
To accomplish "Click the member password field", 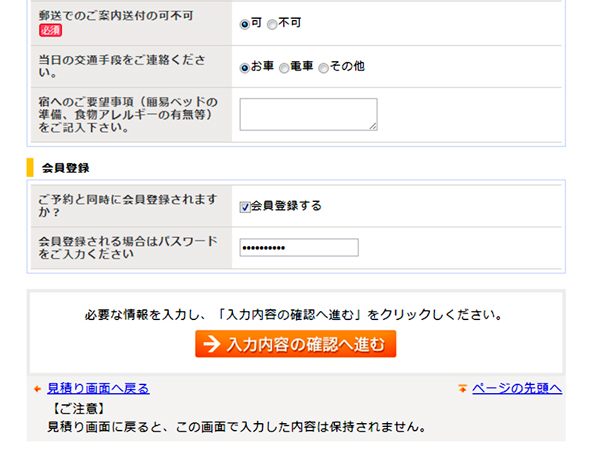I will pos(299,248).
